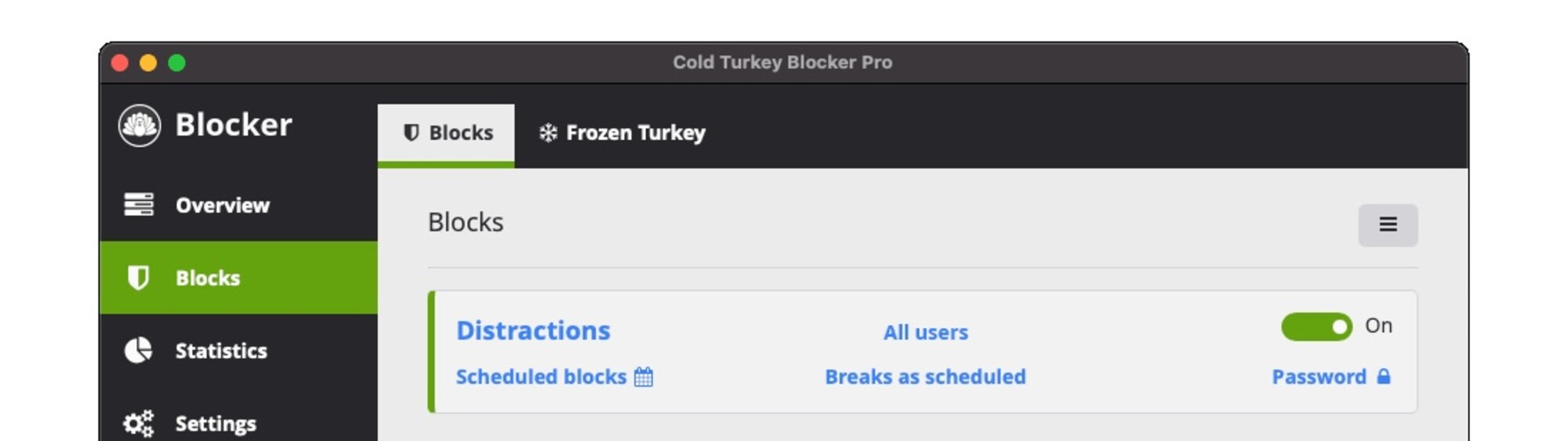1568x441 pixels.
Task: Turn off the Distractions block toggle
Action: (1316, 326)
